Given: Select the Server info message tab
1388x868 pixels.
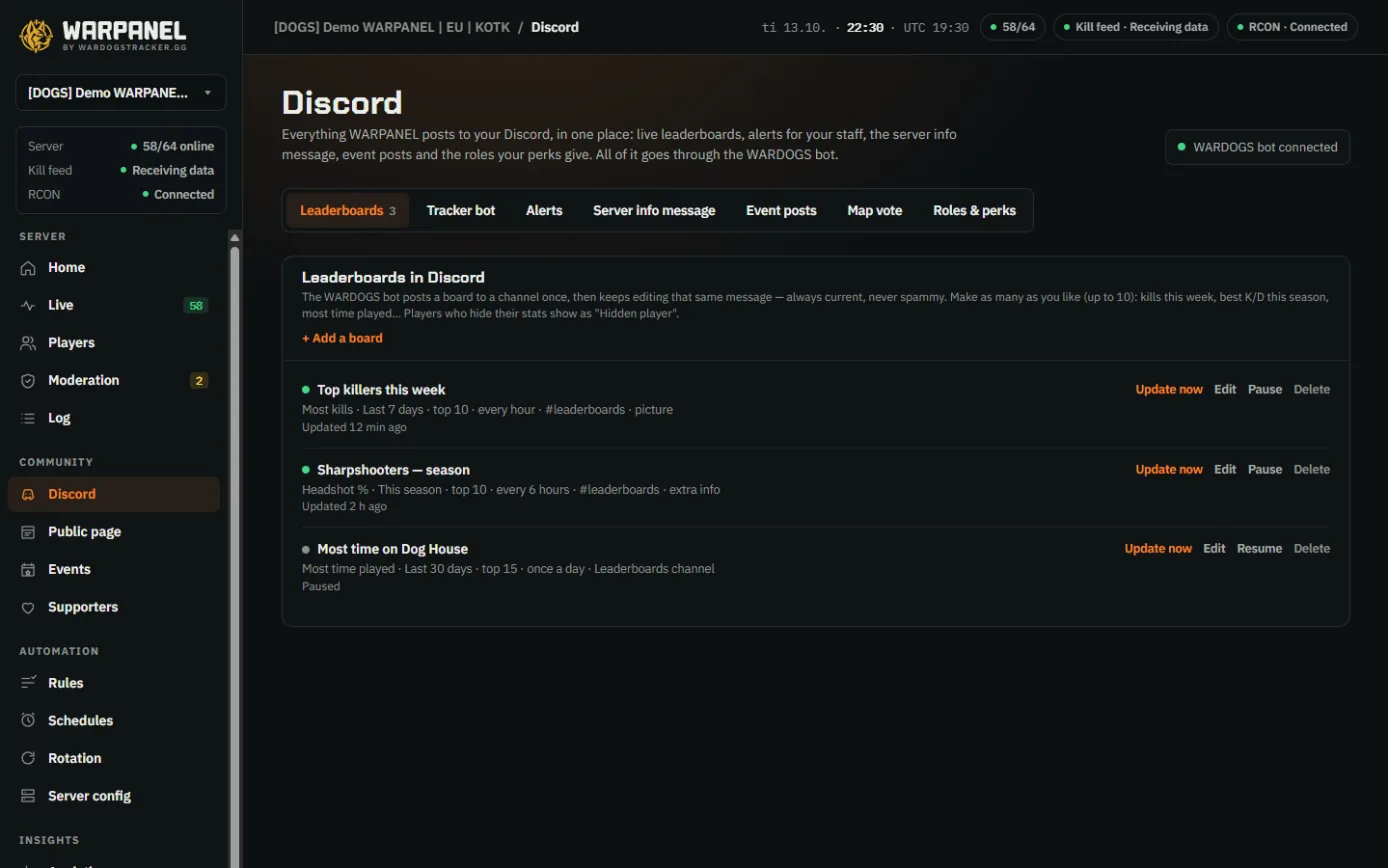Looking at the screenshot, I should tap(654, 211).
